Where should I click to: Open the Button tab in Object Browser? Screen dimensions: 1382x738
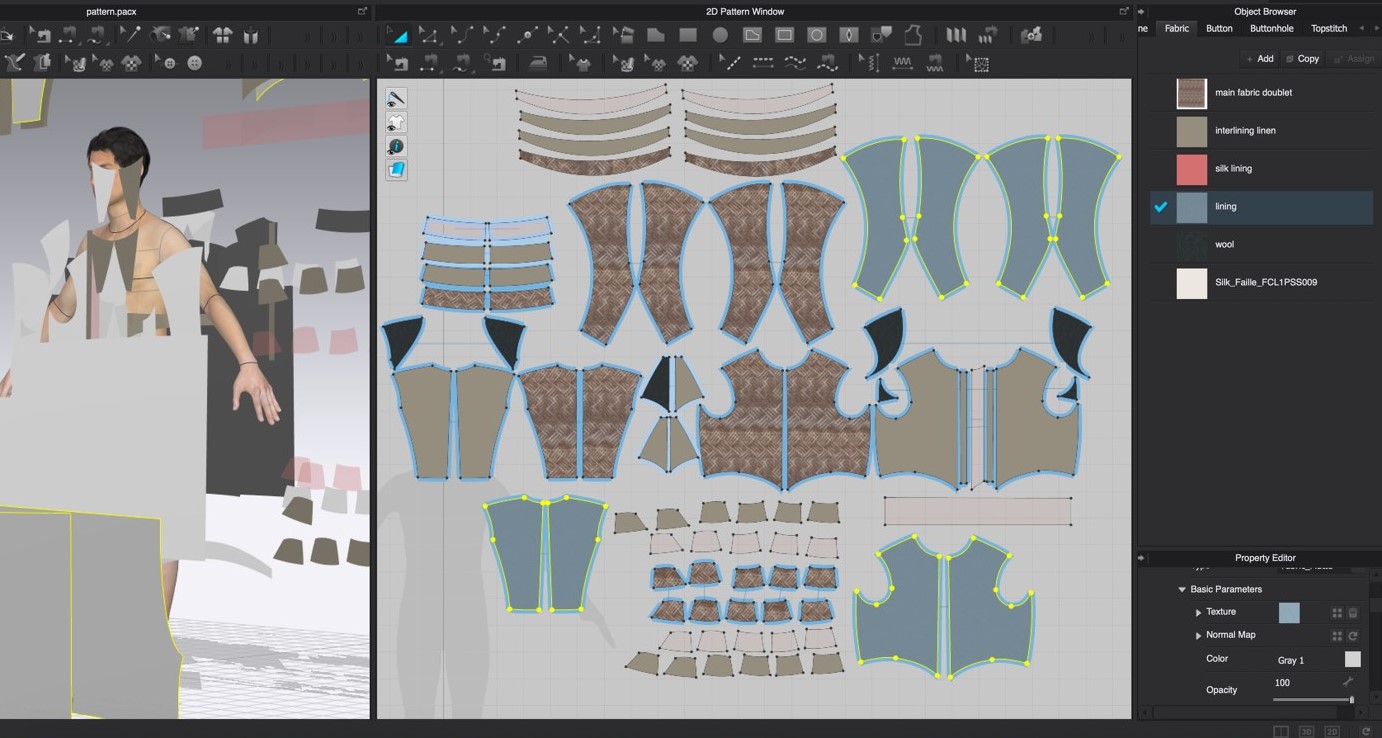(x=1219, y=29)
